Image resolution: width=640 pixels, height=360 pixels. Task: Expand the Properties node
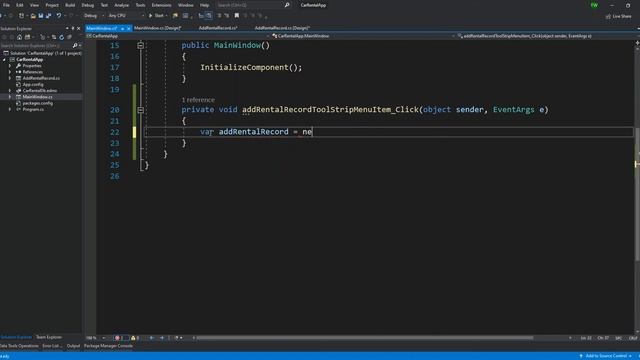[10, 66]
